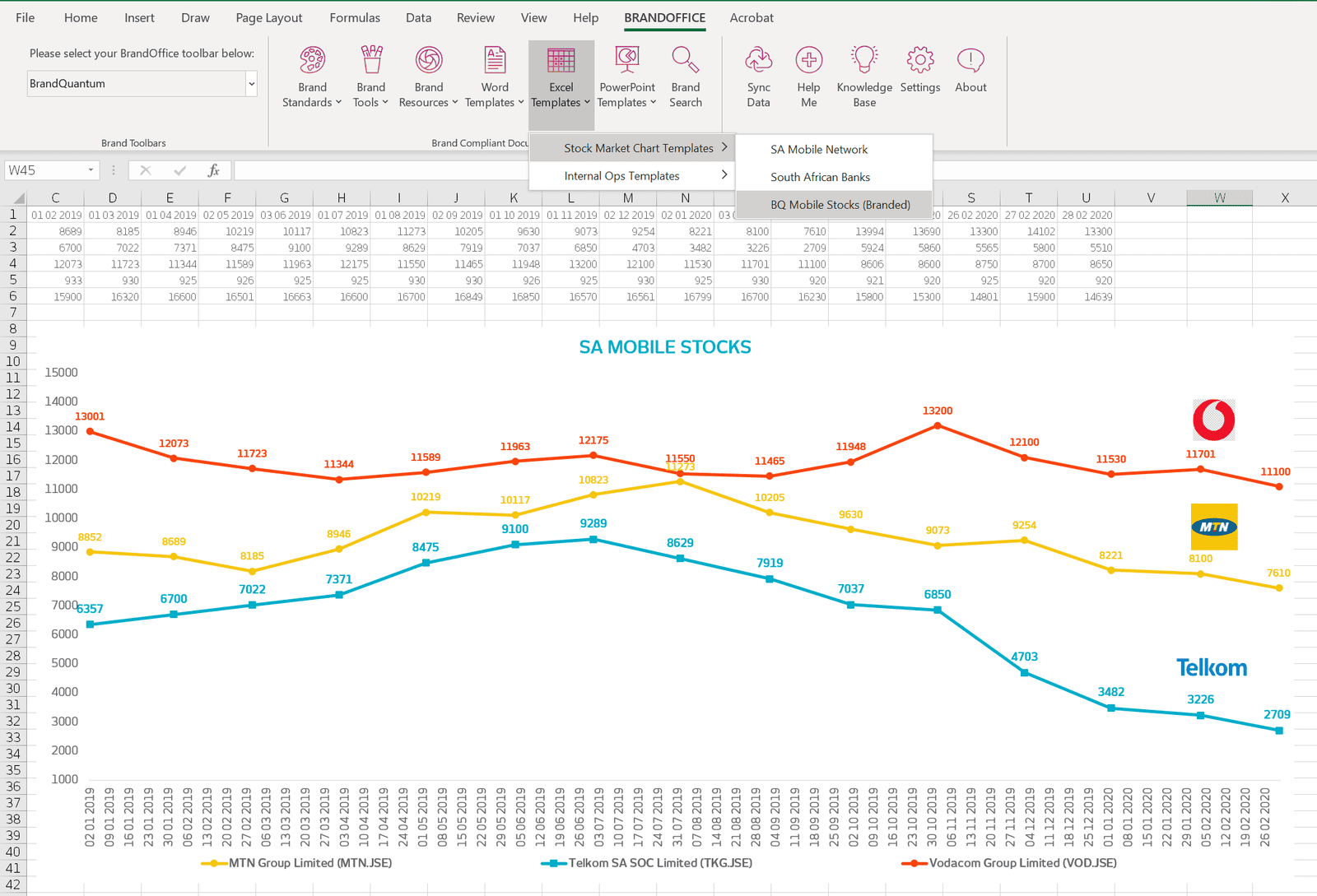
Task: Switch to the View tab
Action: pos(533,17)
